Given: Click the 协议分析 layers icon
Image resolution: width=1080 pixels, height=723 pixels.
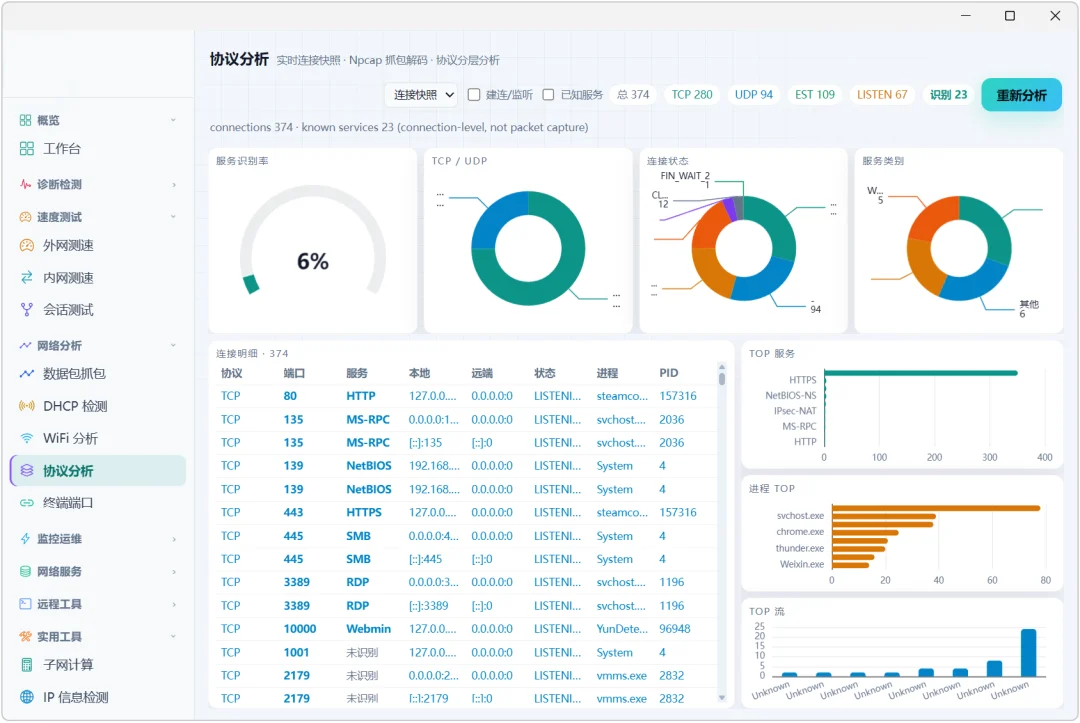Looking at the screenshot, I should (x=27, y=471).
